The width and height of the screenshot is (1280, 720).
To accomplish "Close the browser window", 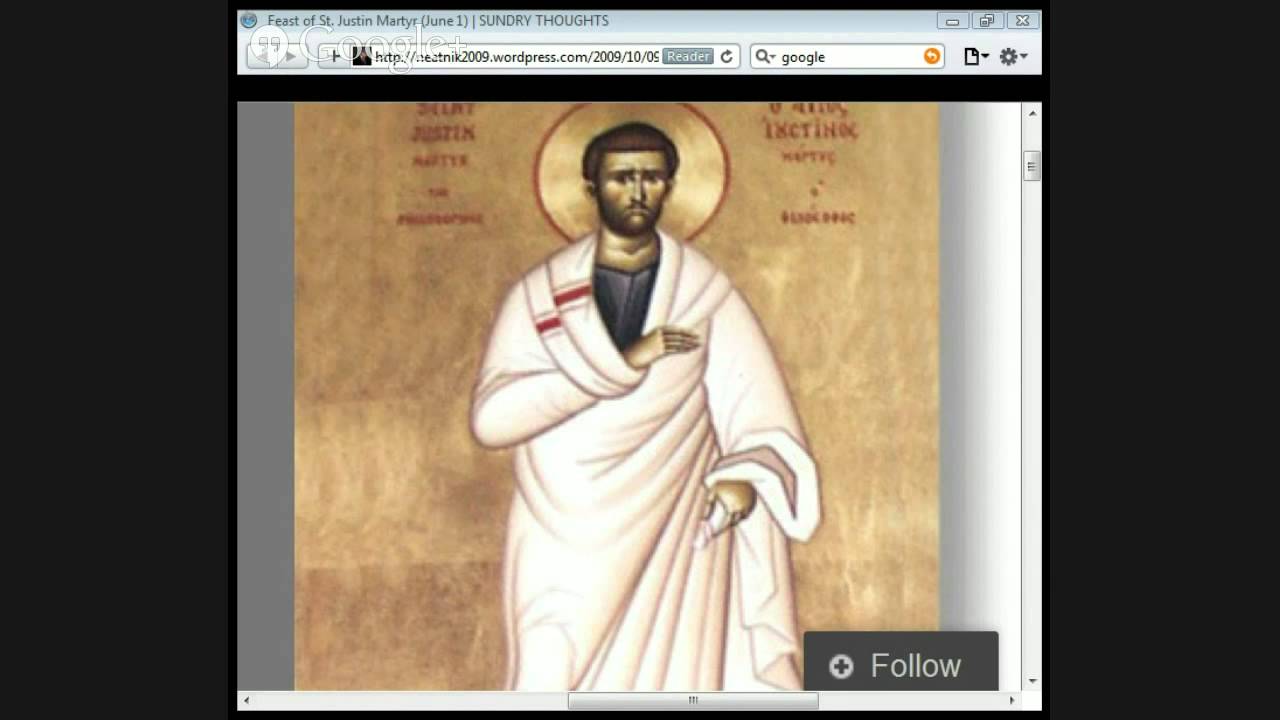I will click(x=1021, y=20).
